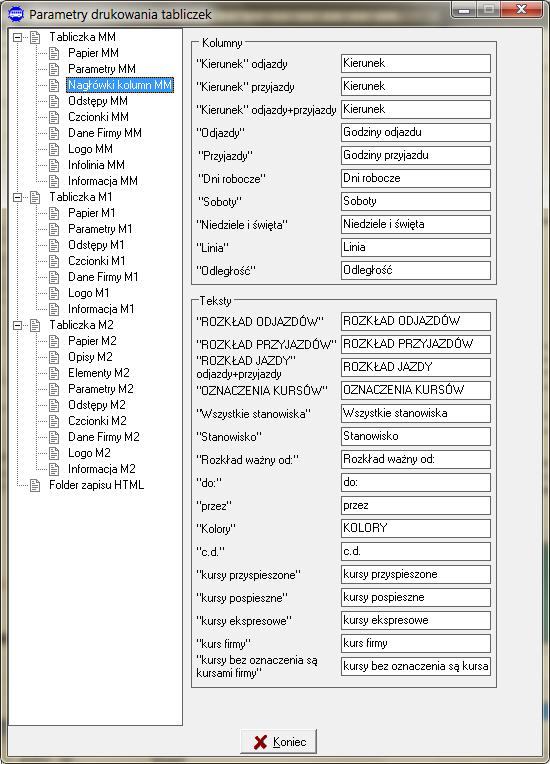
Task: Click the page icon beside Parametry MM
Action: tap(54, 69)
